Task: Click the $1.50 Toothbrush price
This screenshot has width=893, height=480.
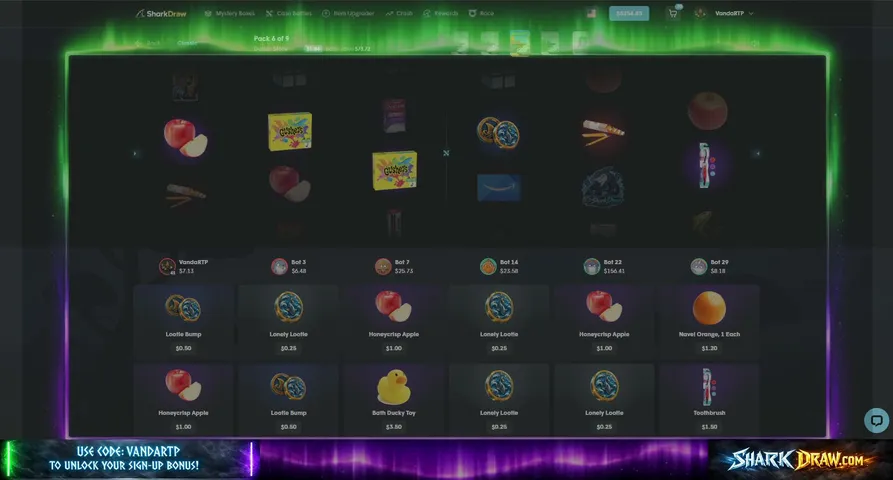Action: pos(709,426)
